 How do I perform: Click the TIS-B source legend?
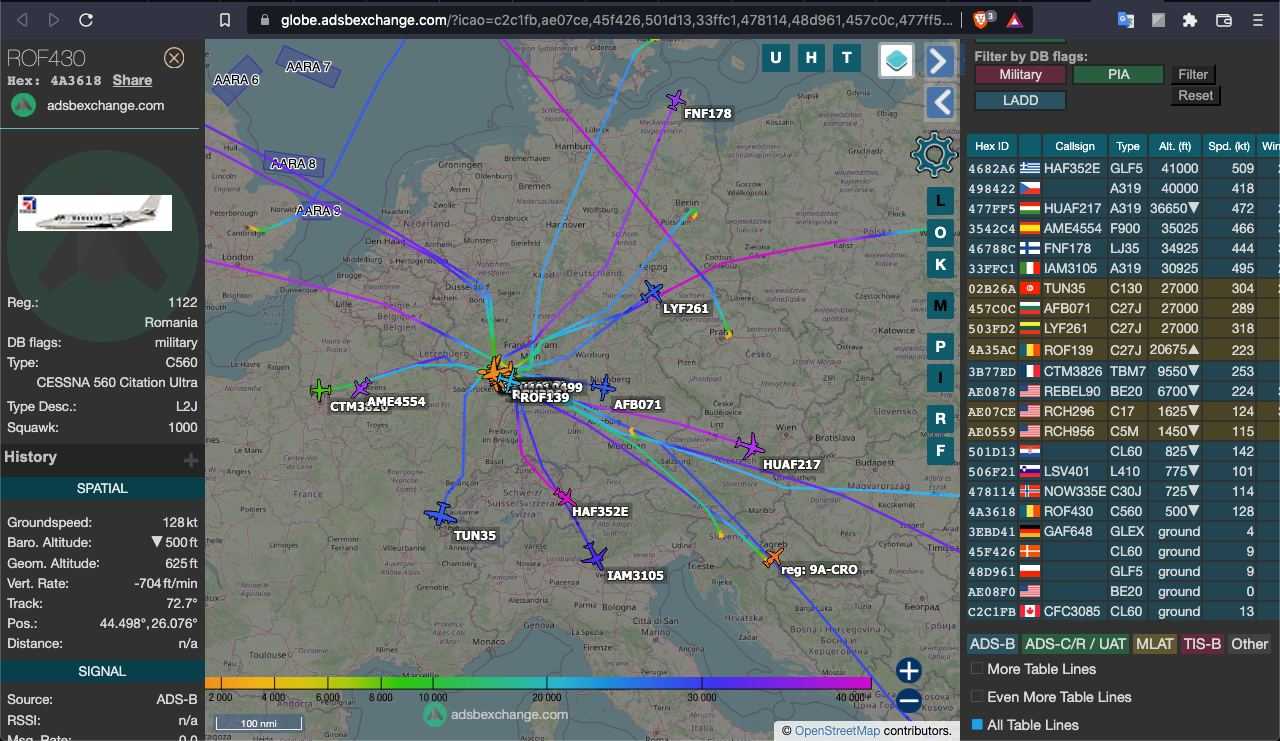1202,644
